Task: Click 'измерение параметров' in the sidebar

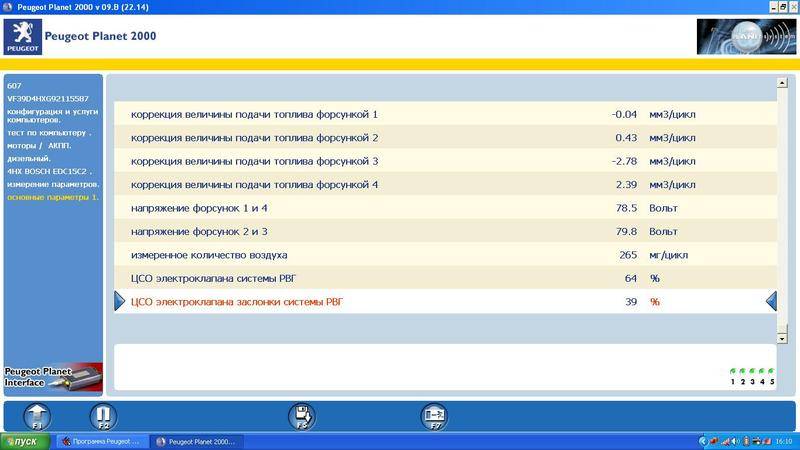Action: pyautogui.click(x=53, y=184)
